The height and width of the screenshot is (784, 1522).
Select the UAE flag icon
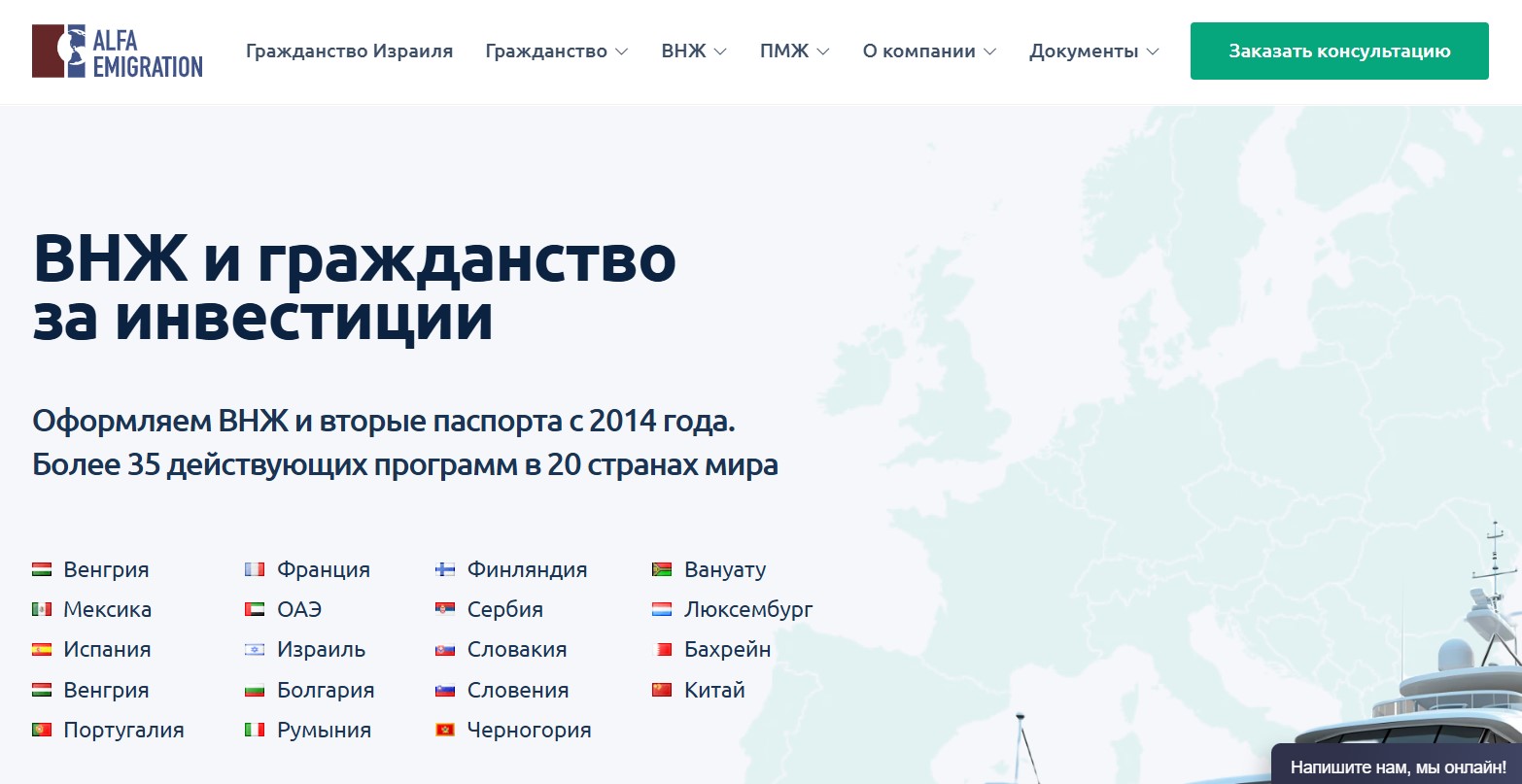click(255, 609)
